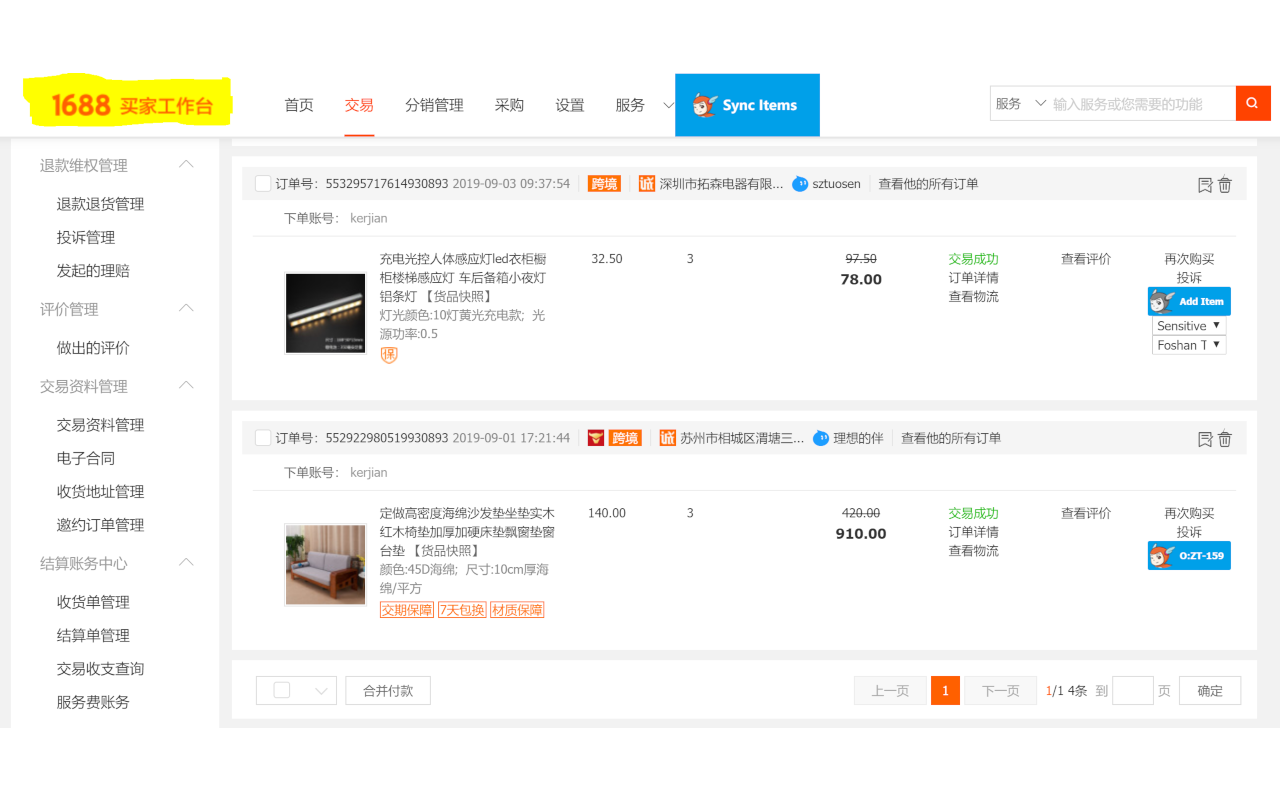Open the sofa cushion product thumbnail
1280x800 pixels.
coord(326,565)
